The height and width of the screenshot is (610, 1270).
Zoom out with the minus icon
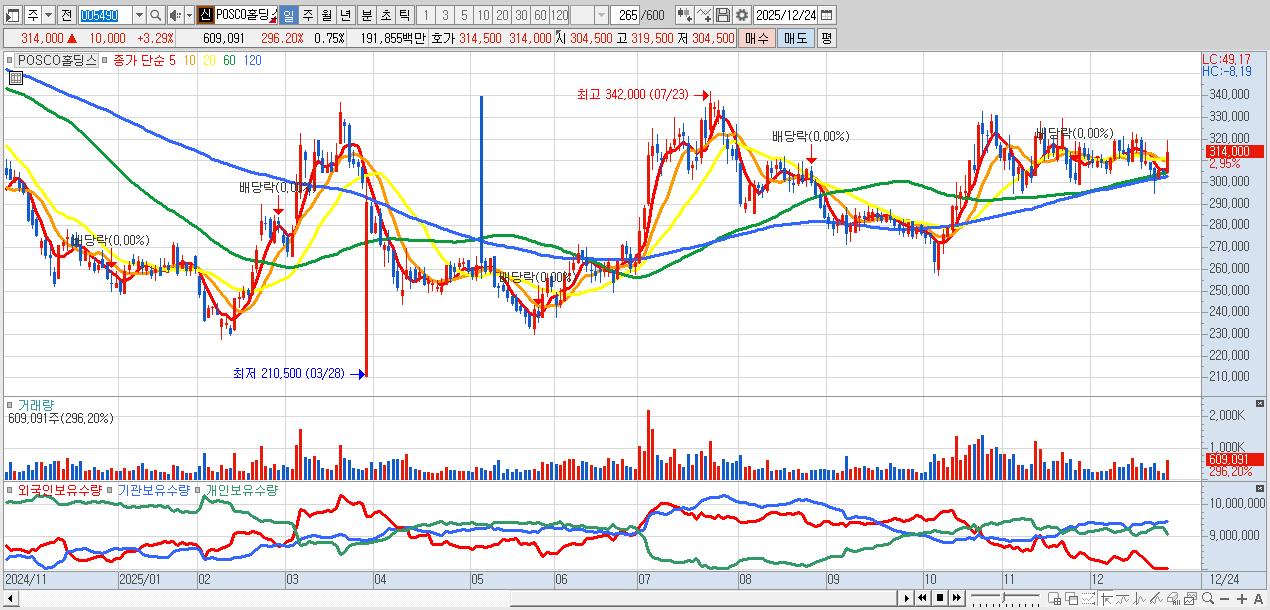1224,599
